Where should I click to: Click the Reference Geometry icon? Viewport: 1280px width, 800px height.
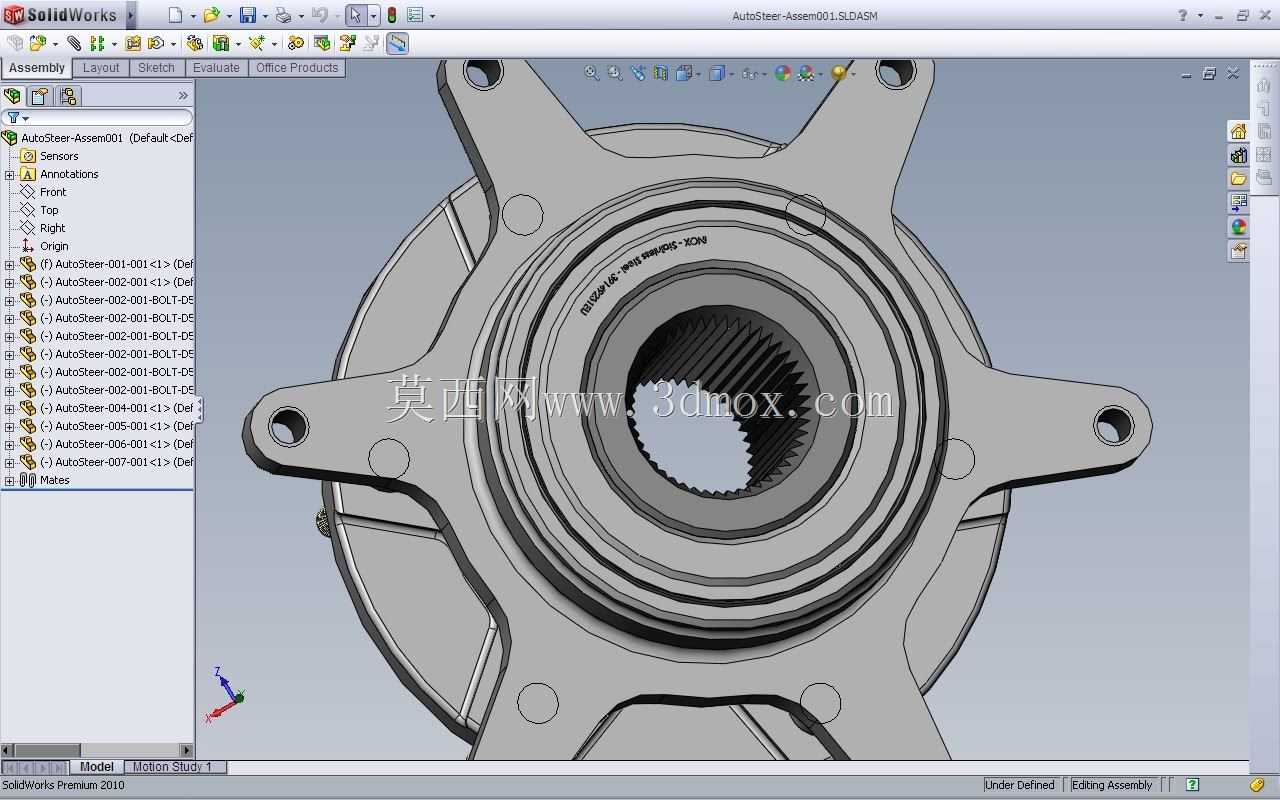(x=257, y=43)
